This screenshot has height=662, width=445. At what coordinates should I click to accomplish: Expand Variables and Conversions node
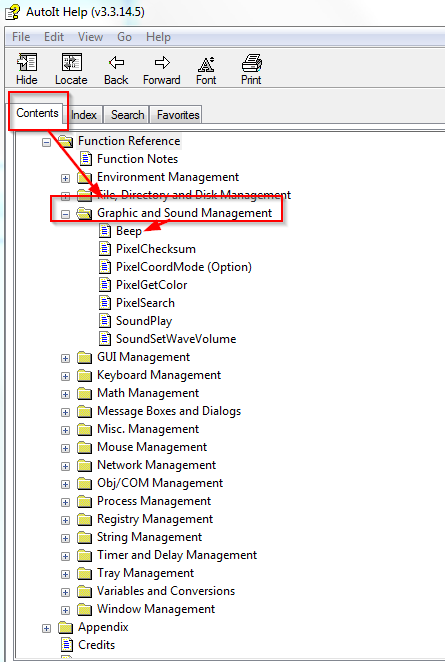(x=65, y=592)
